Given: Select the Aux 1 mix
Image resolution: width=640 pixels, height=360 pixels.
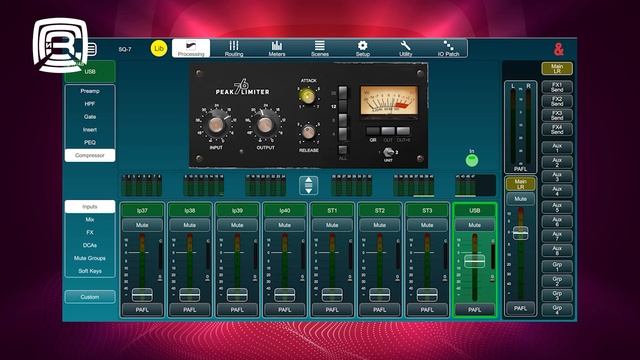Looking at the screenshot, I should [557, 148].
